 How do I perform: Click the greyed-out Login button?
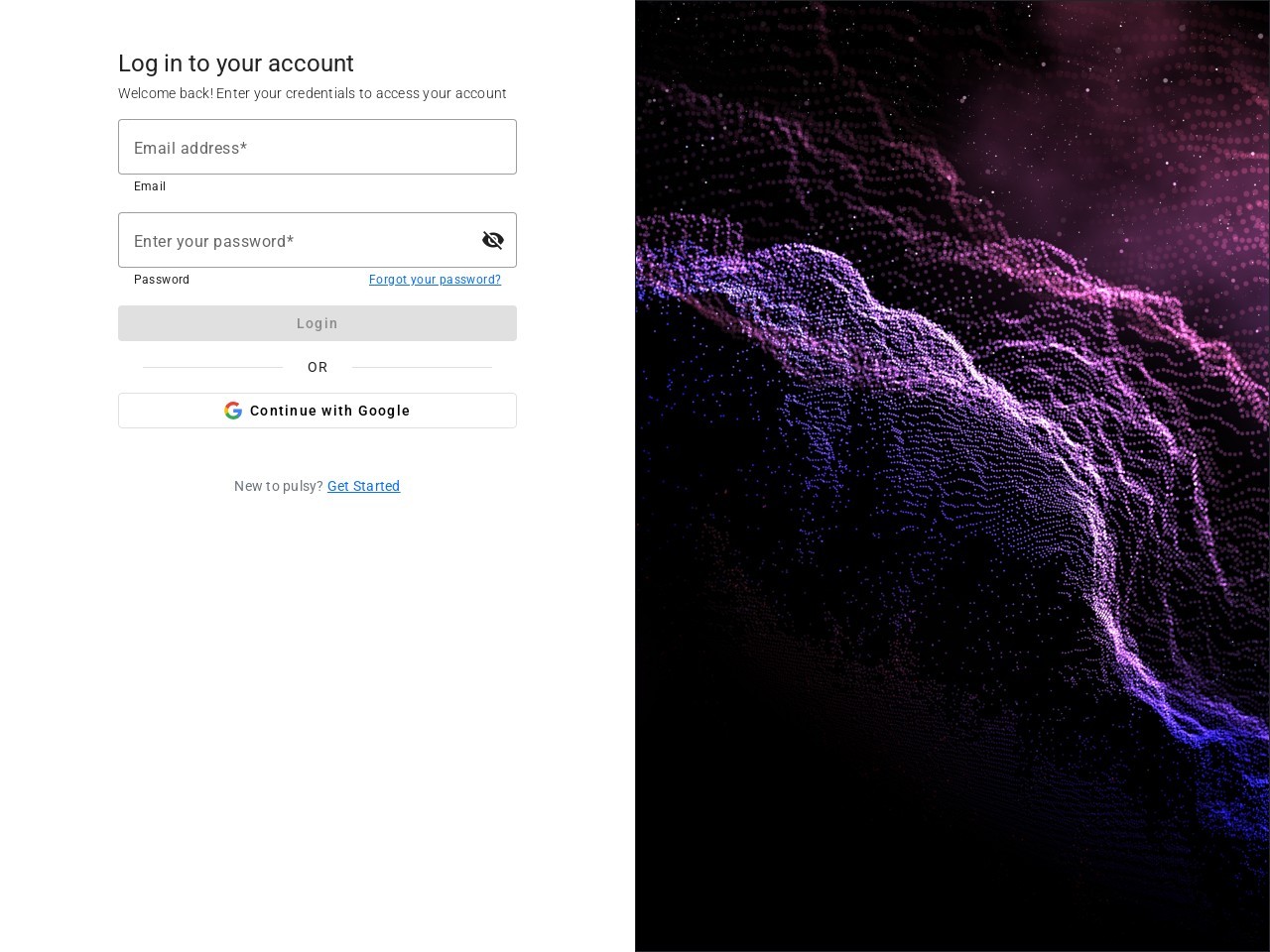[317, 323]
